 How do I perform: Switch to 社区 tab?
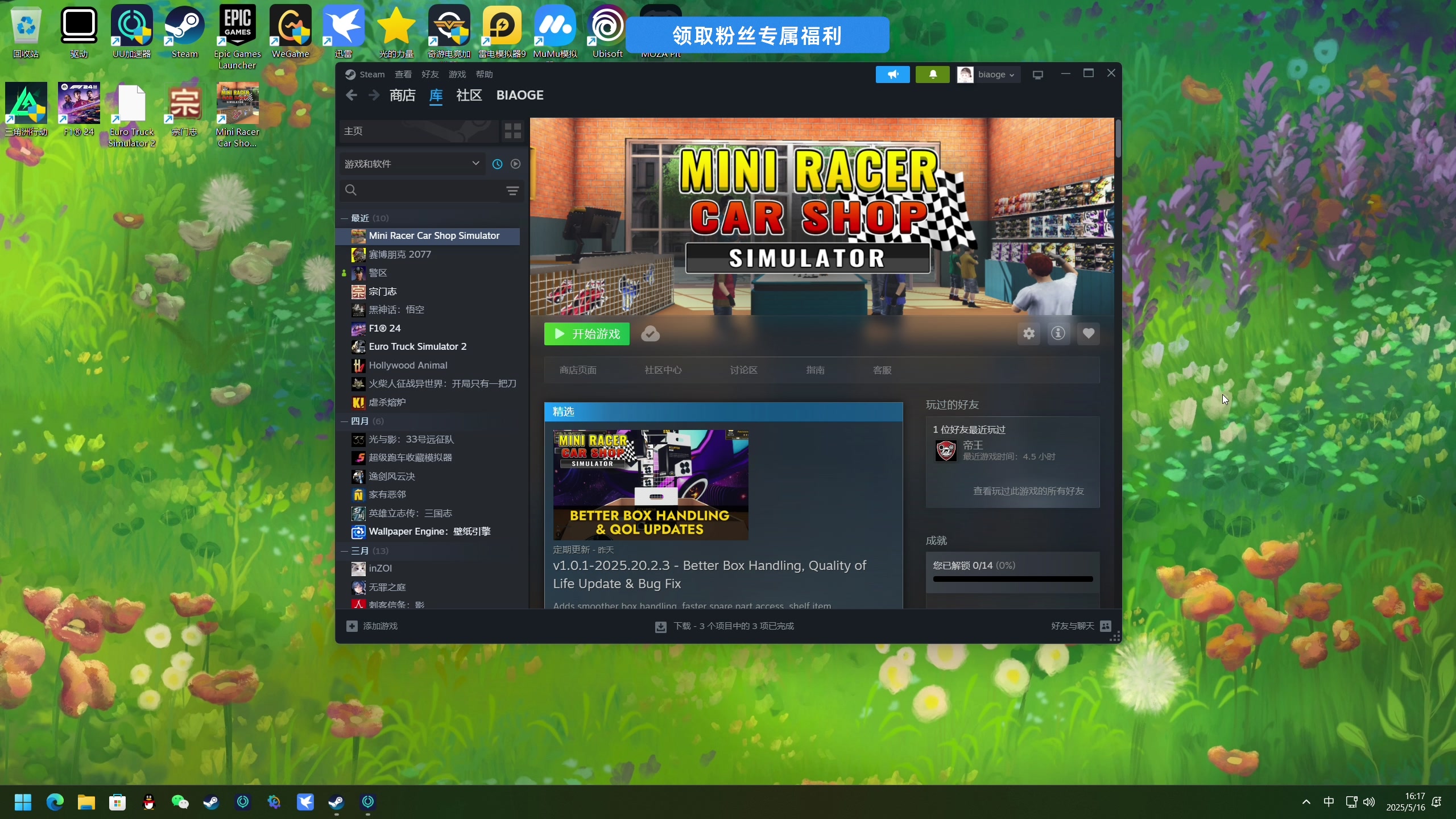click(x=469, y=96)
